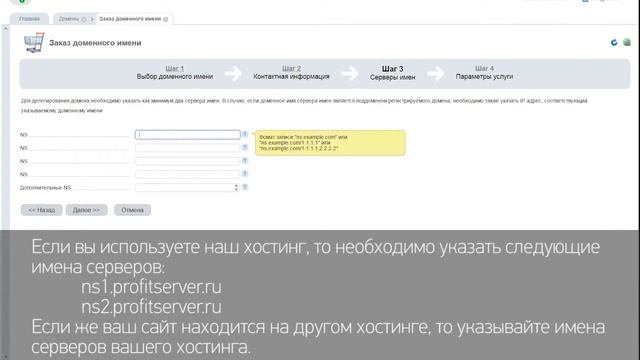Go to Шаг 2 Контактная информация
The width and height of the screenshot is (640, 360).
tap(291, 72)
